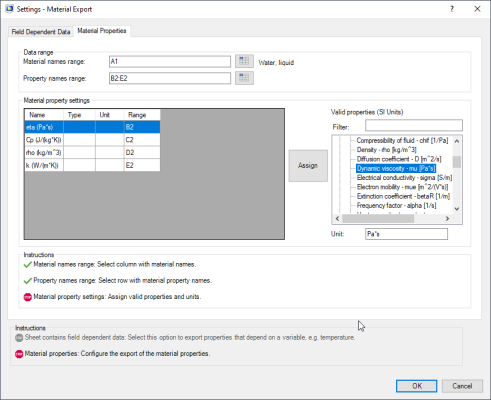Click the range picker icon for Property names
The image size is (491, 400).
(x=244, y=78)
